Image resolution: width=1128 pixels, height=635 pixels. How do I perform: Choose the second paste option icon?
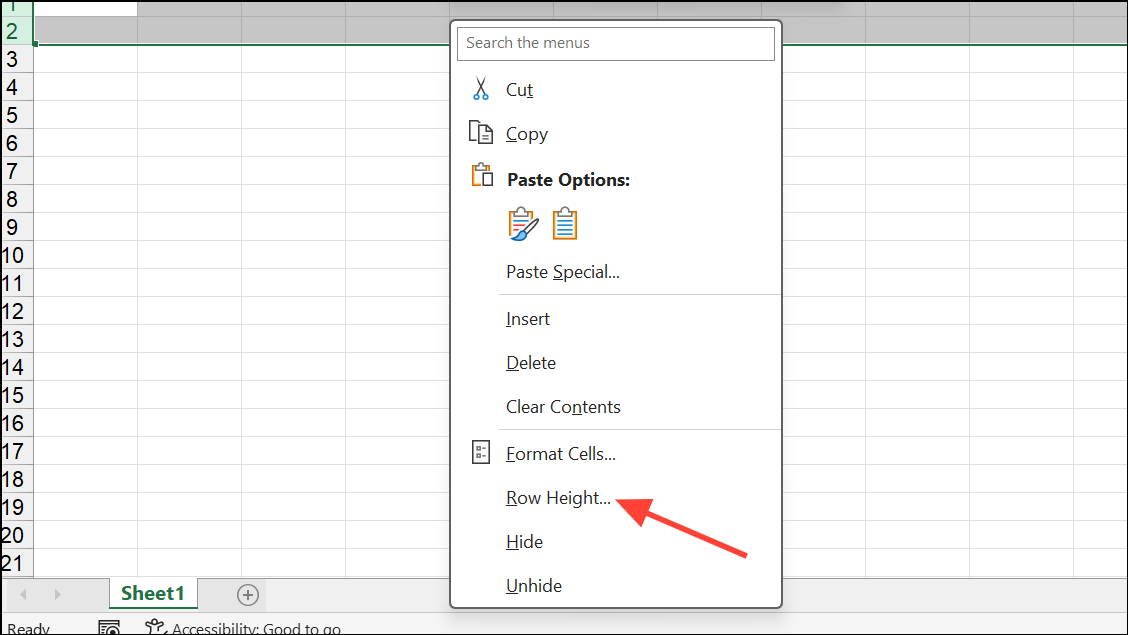(x=565, y=224)
